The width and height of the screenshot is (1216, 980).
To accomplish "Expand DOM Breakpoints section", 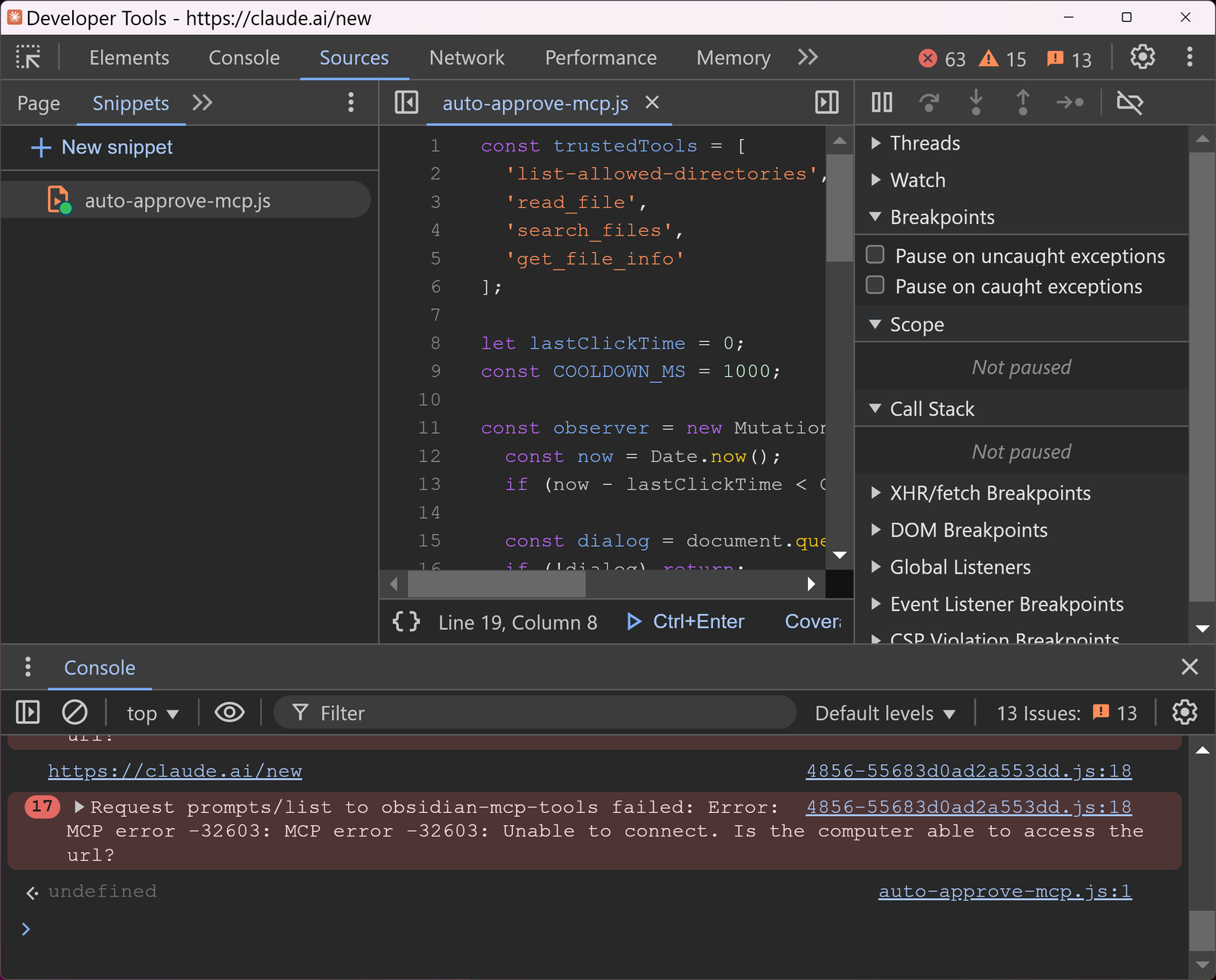I will (x=1021, y=530).
